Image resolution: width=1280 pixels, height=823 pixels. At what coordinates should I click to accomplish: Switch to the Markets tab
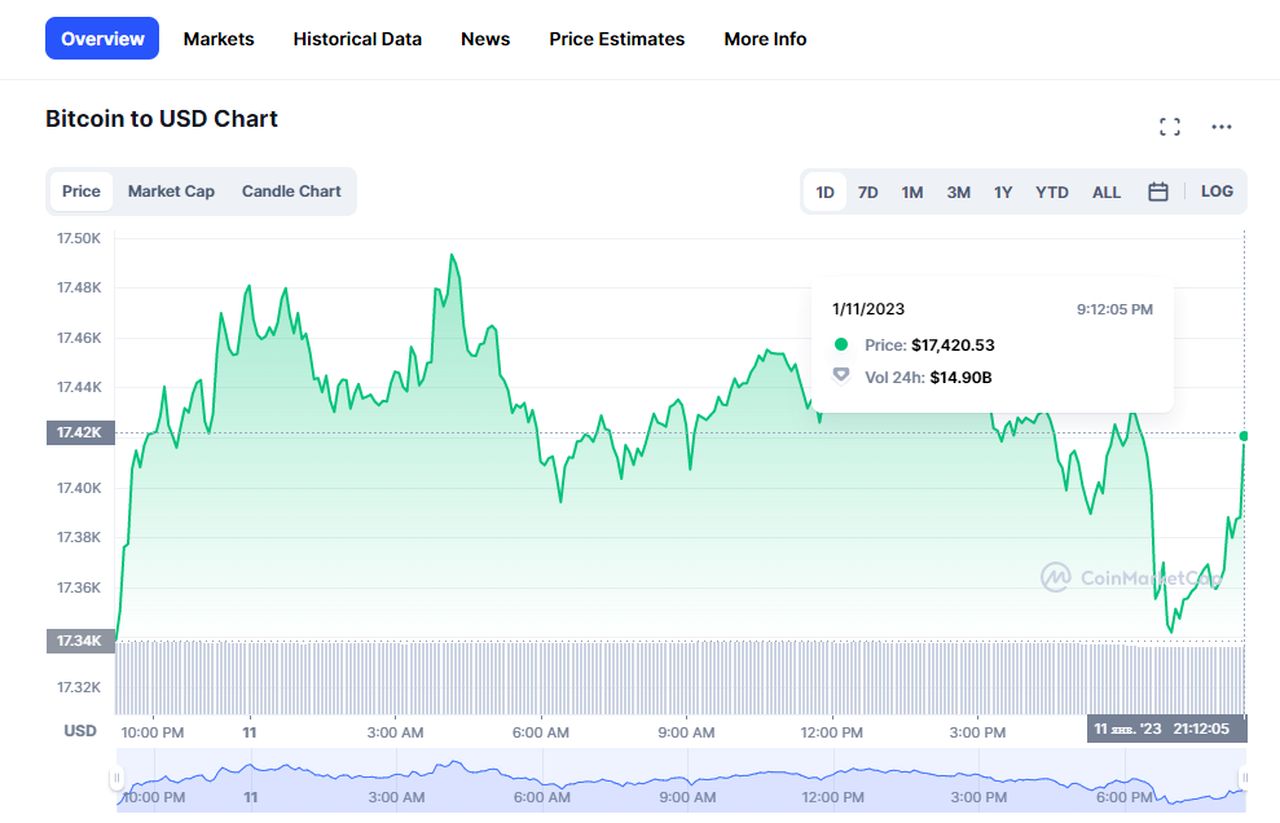tap(218, 39)
